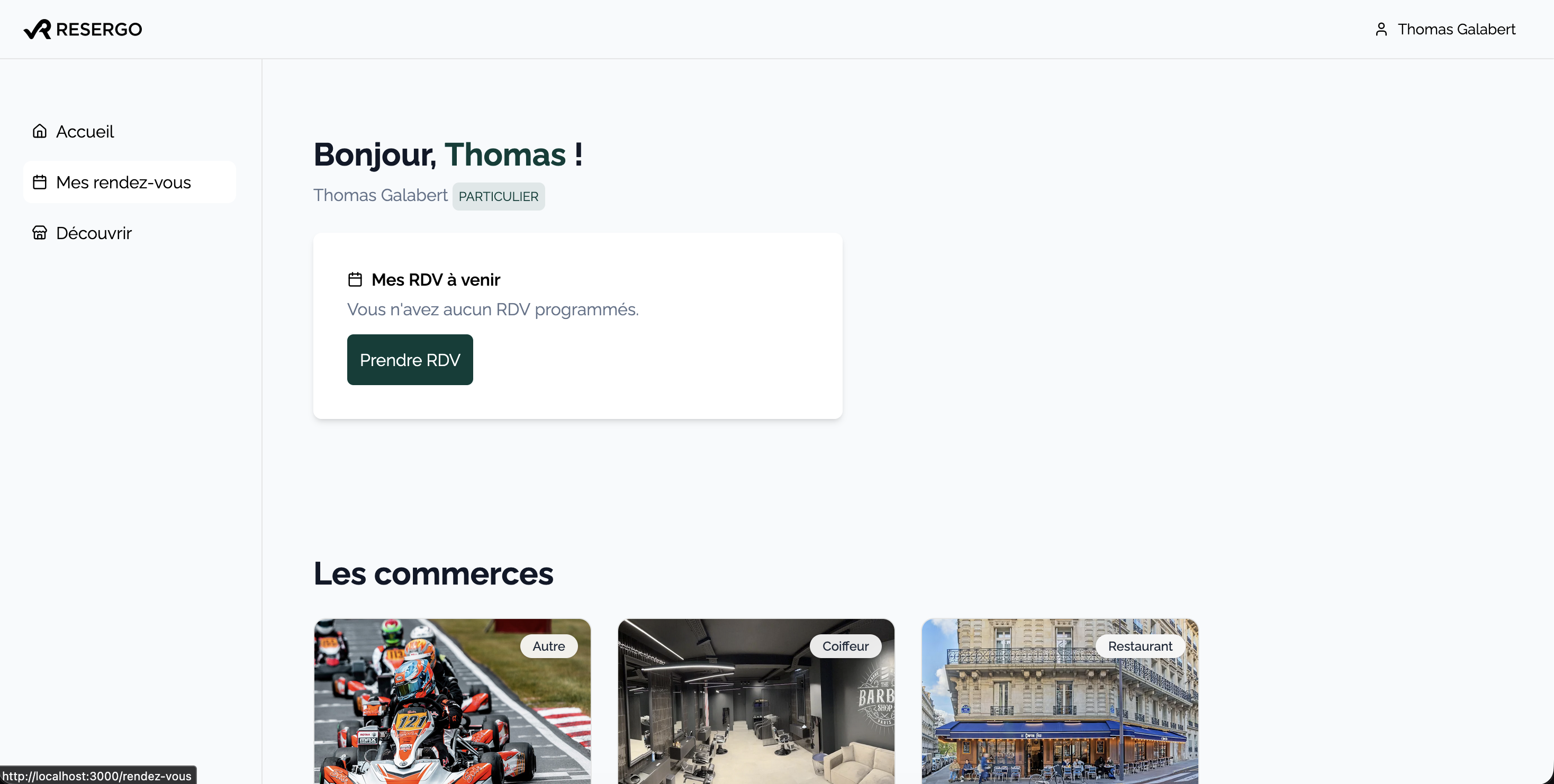Screen dimensions: 1554x784
Task: Click the RESERGO brand name link
Action: tap(99, 29)
